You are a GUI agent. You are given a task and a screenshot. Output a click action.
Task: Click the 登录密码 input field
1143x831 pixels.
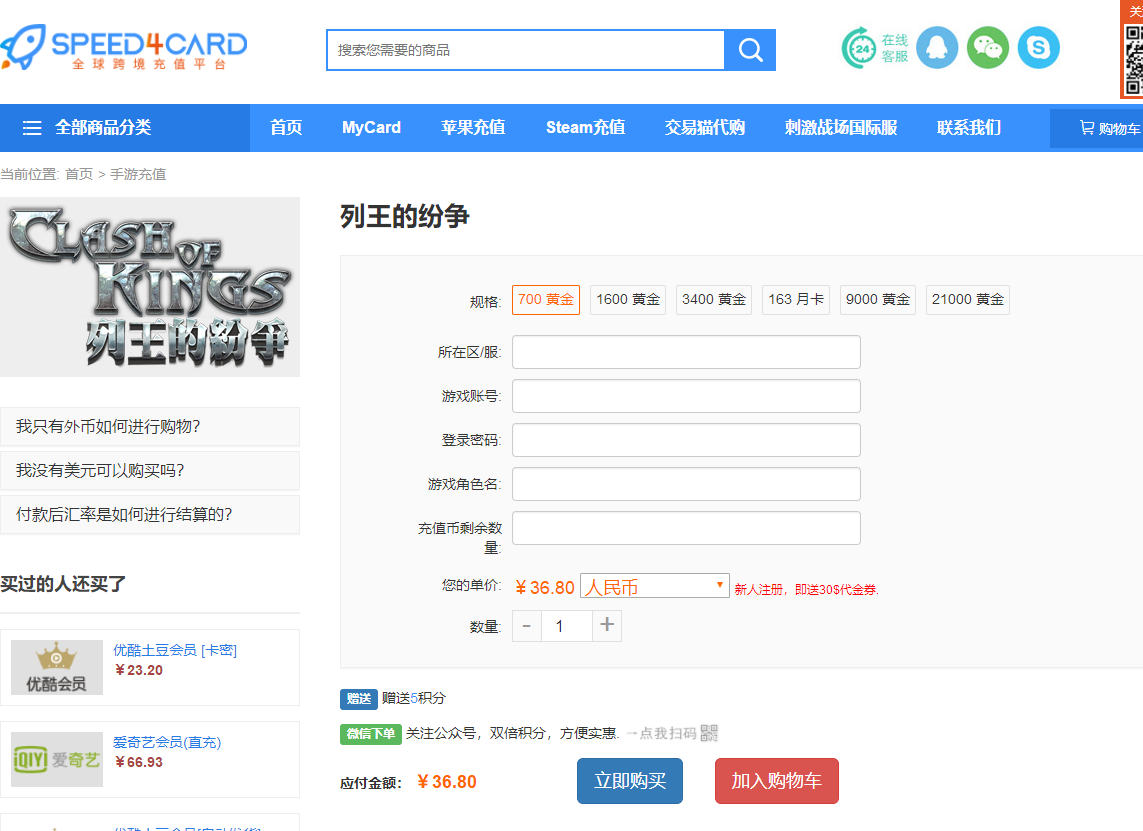coord(686,440)
